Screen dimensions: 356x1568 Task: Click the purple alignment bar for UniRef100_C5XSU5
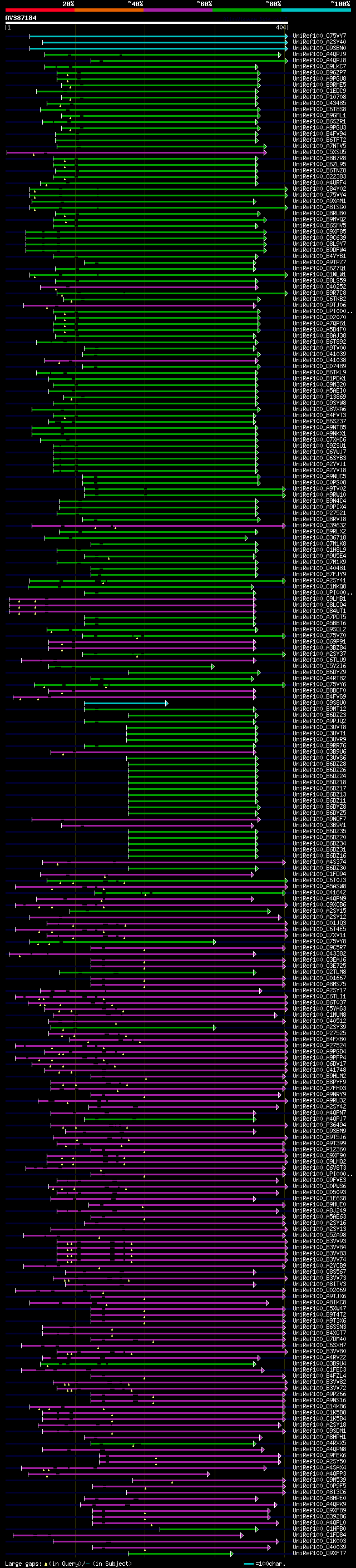click(136, 152)
